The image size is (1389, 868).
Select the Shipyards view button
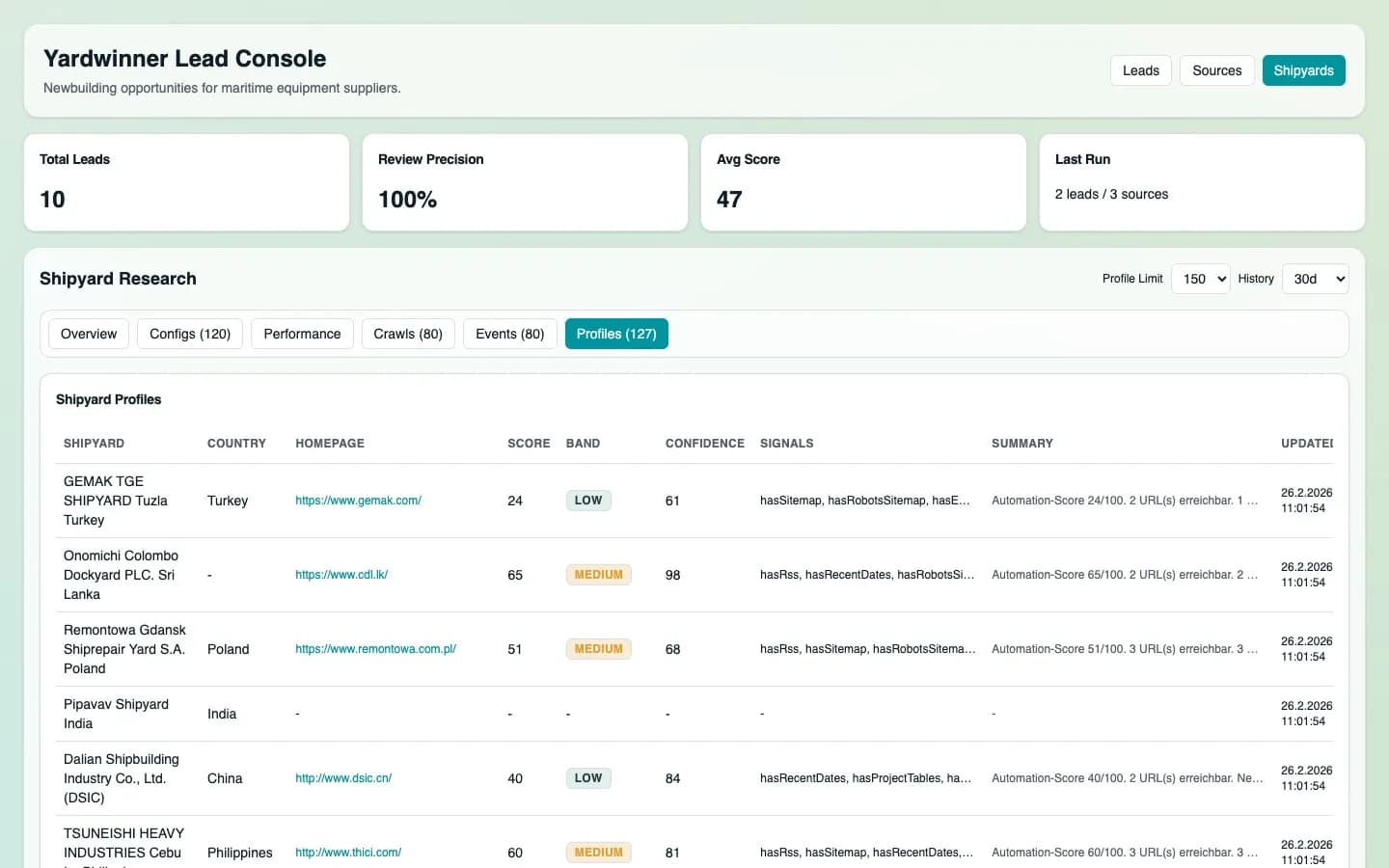pyautogui.click(x=1303, y=70)
